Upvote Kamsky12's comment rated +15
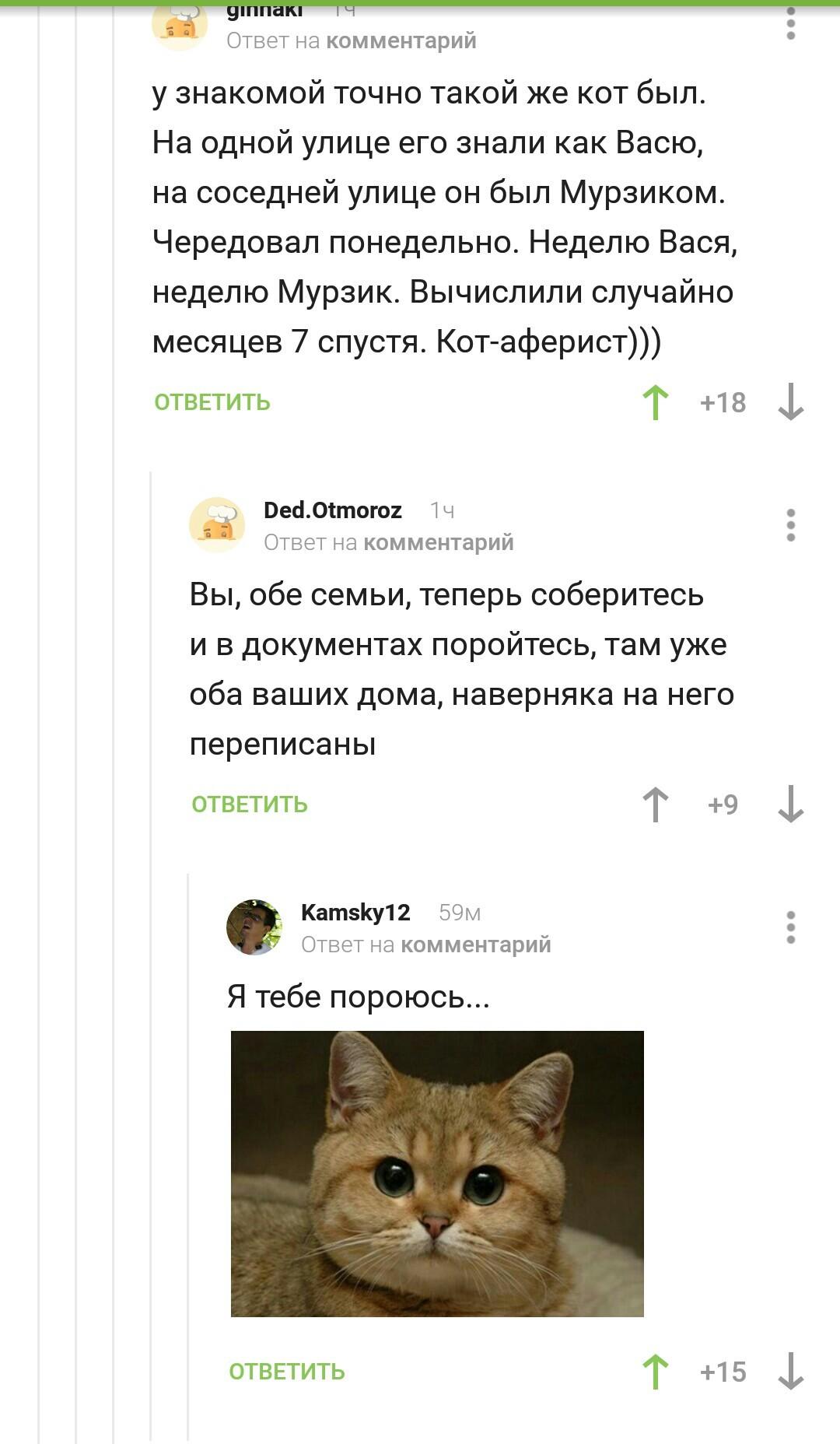This screenshot has height=1444, width=840. 656,1372
